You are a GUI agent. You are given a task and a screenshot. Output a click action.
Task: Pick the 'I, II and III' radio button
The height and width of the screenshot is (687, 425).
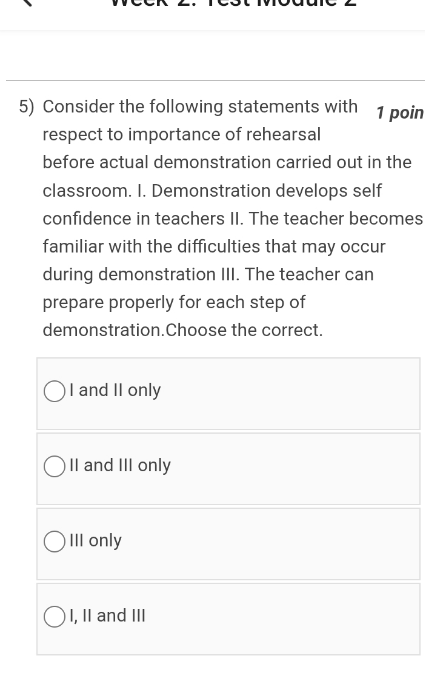tap(54, 616)
